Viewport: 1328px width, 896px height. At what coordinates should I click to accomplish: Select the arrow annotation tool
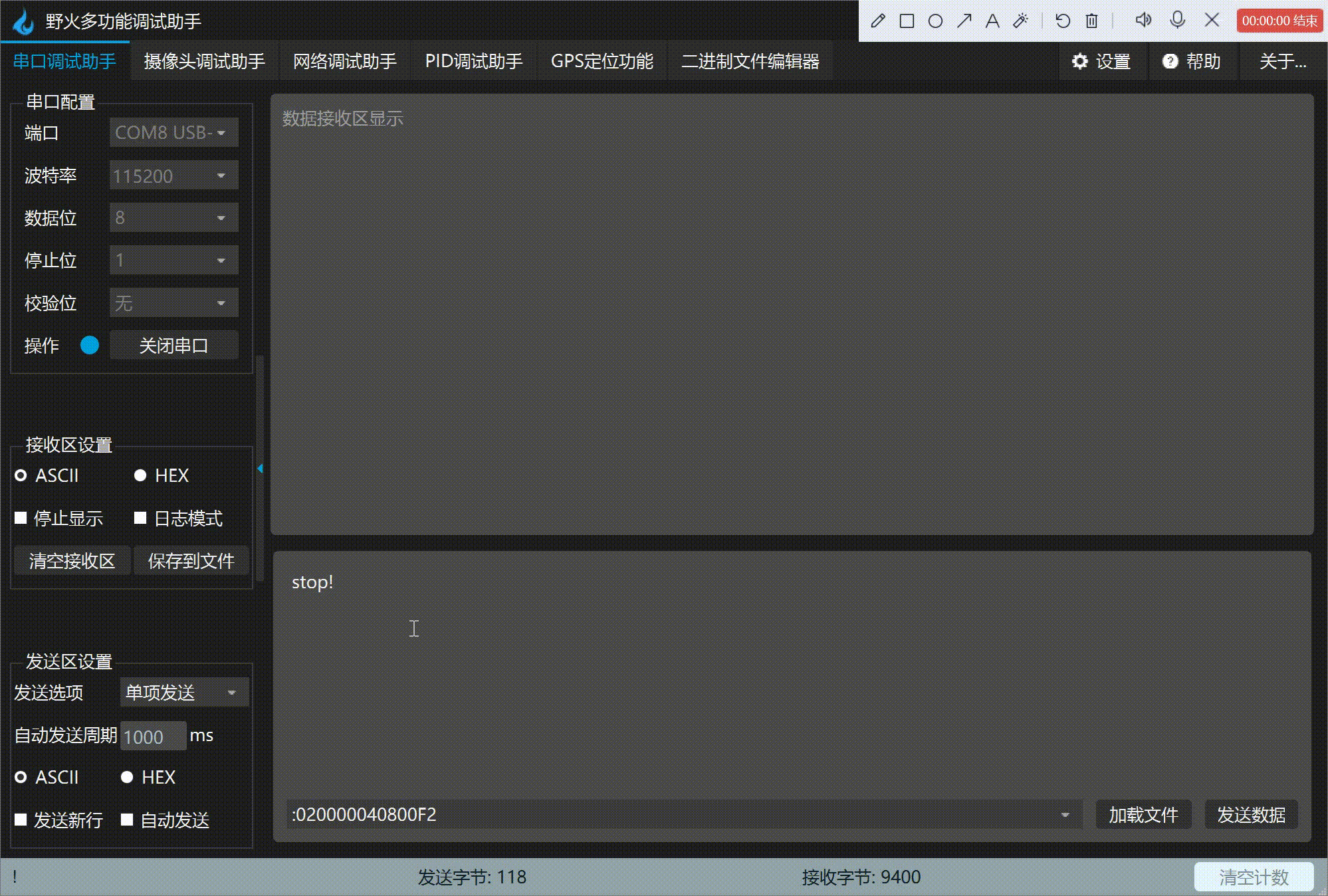(x=964, y=21)
